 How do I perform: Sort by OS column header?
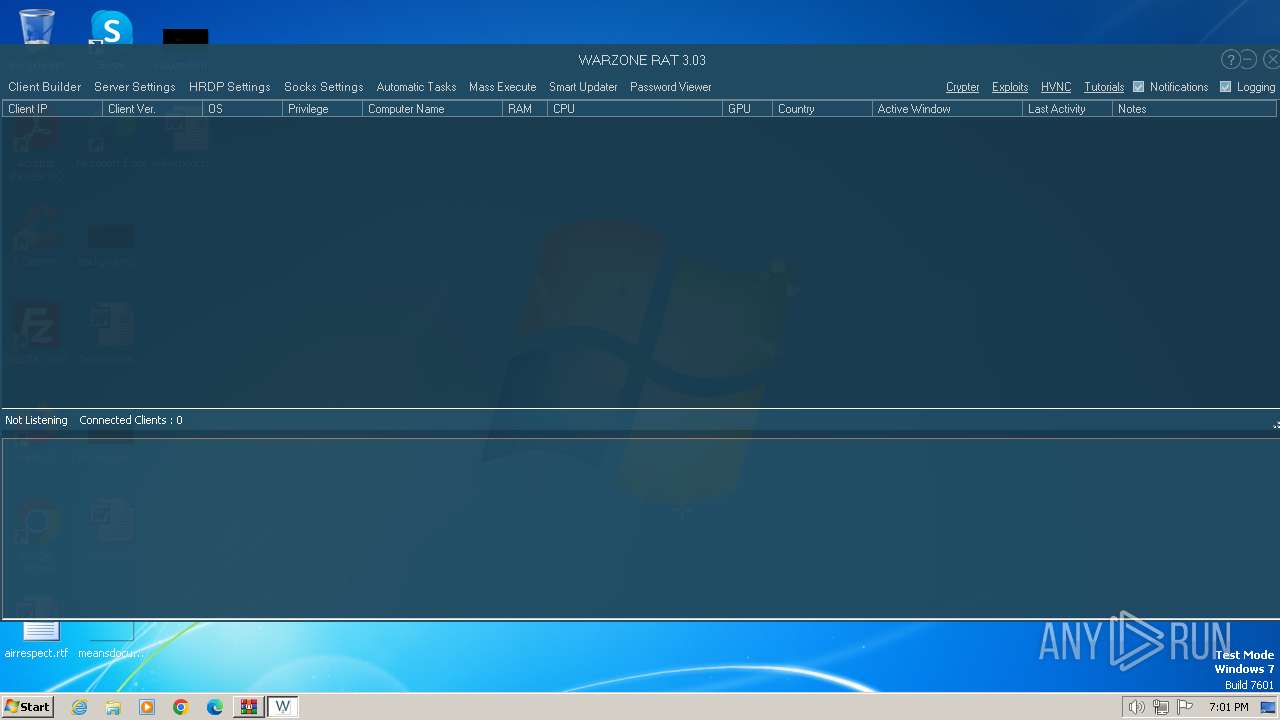(242, 109)
